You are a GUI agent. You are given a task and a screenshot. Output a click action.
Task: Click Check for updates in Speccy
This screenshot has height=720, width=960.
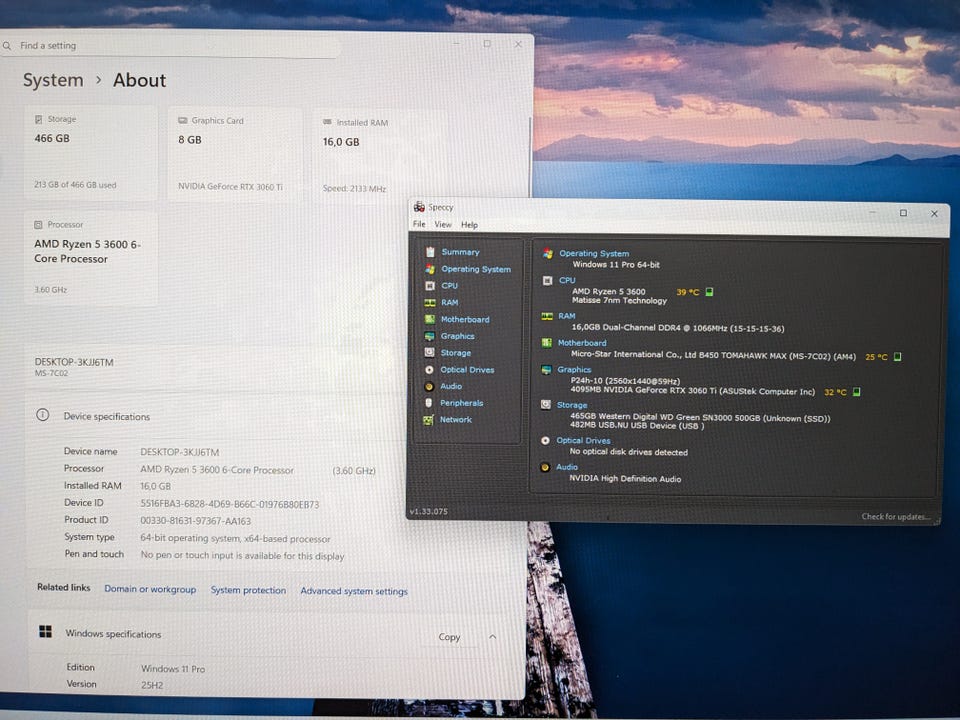(x=896, y=517)
